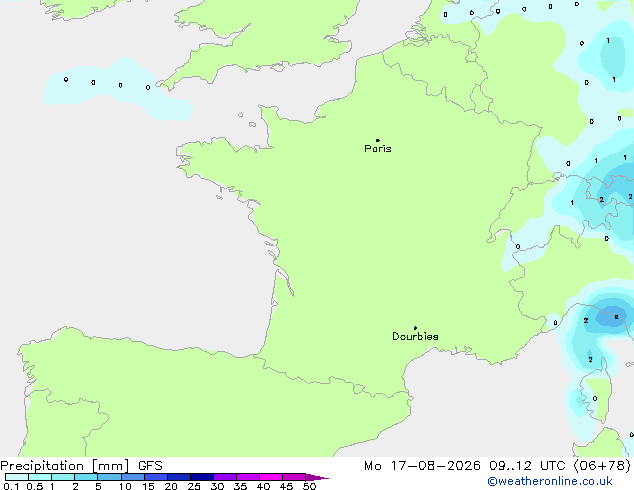Click the '0.1' legend value label
This screenshot has width=634, height=490.
(11, 486)
